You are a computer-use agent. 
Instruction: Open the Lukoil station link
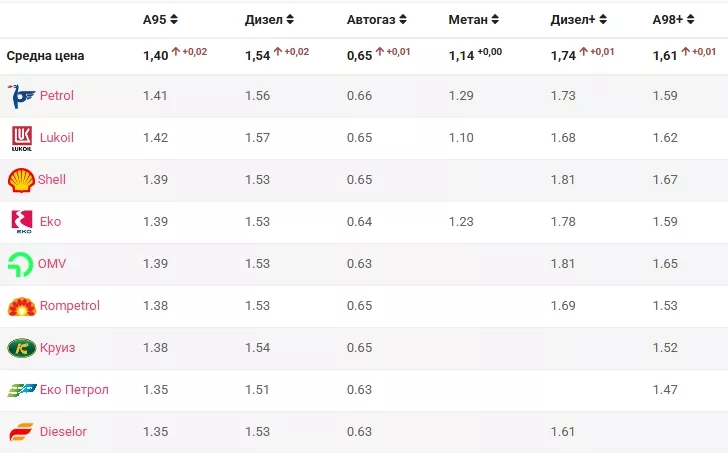tap(57, 138)
